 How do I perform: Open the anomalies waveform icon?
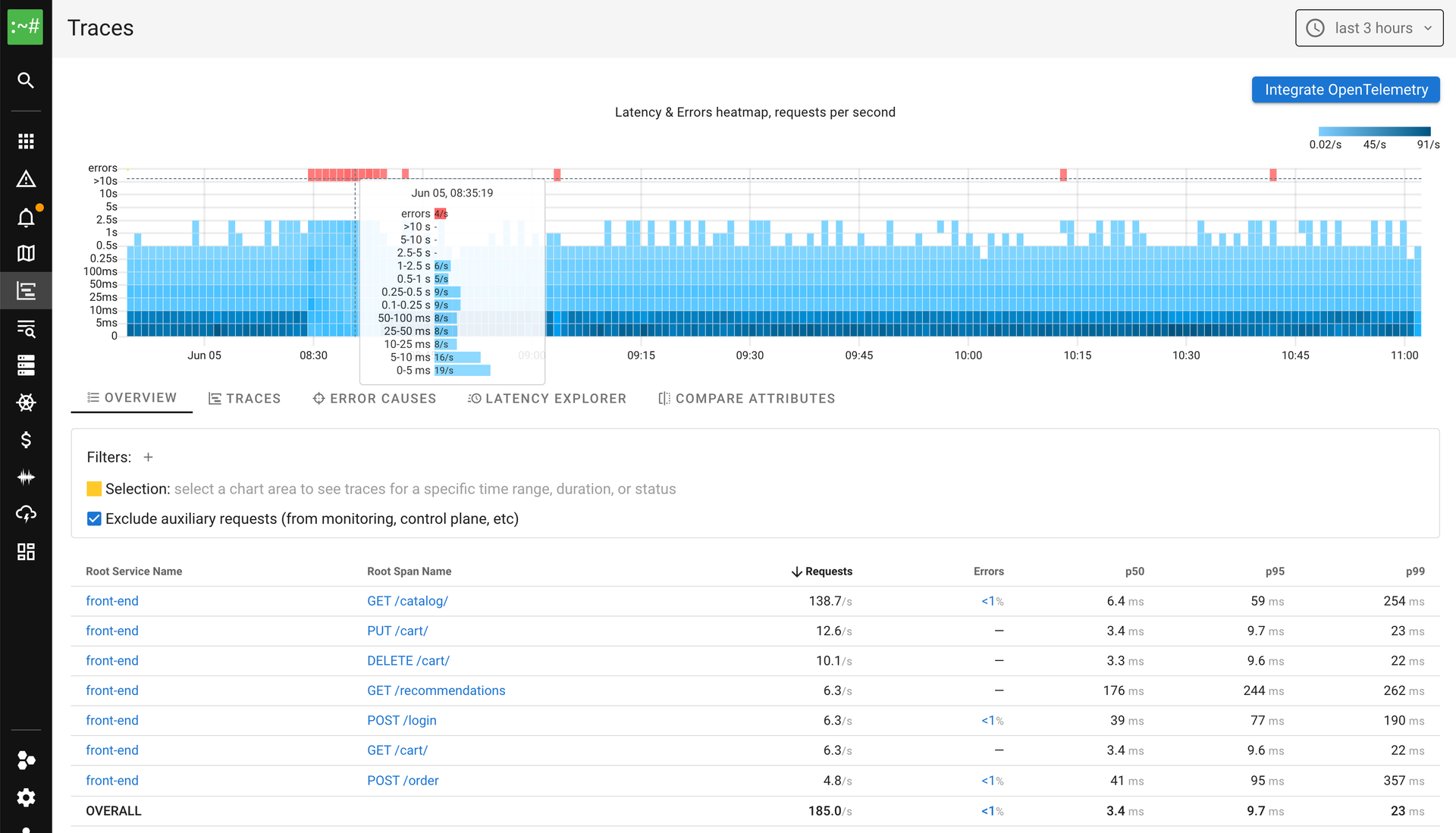click(x=26, y=477)
